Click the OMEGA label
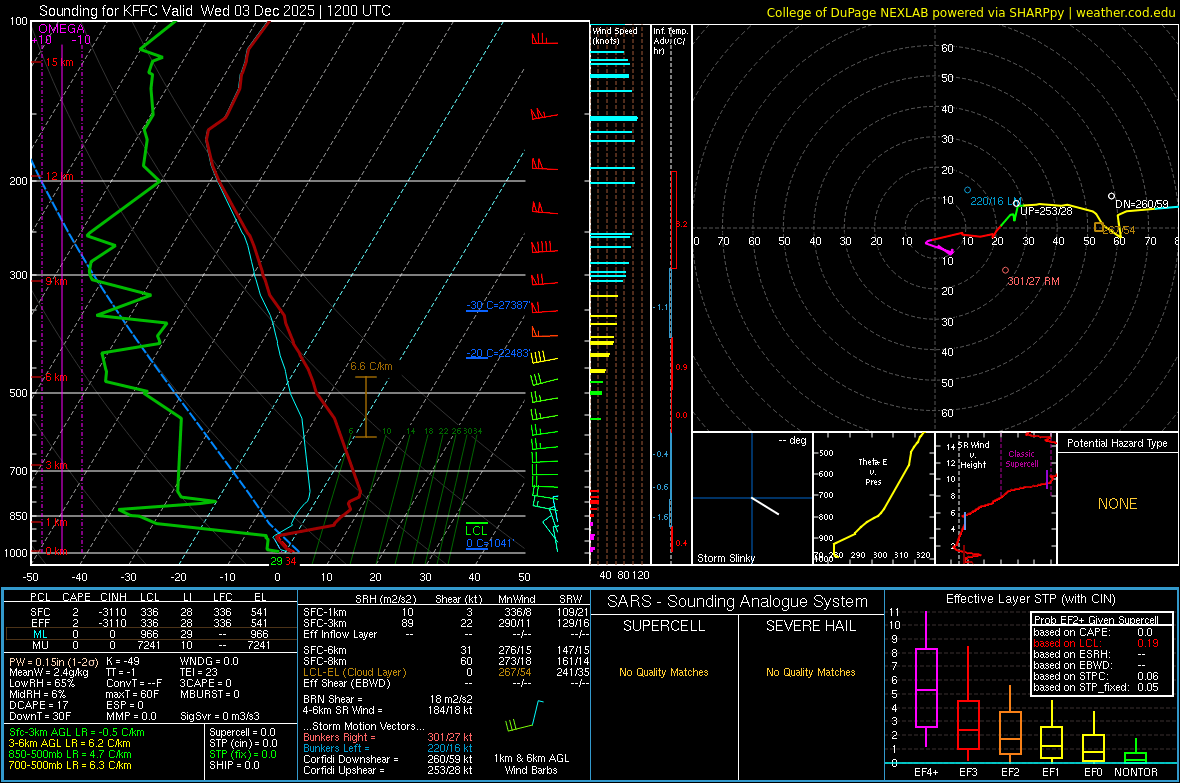This screenshot has width=1180, height=783. (61, 29)
